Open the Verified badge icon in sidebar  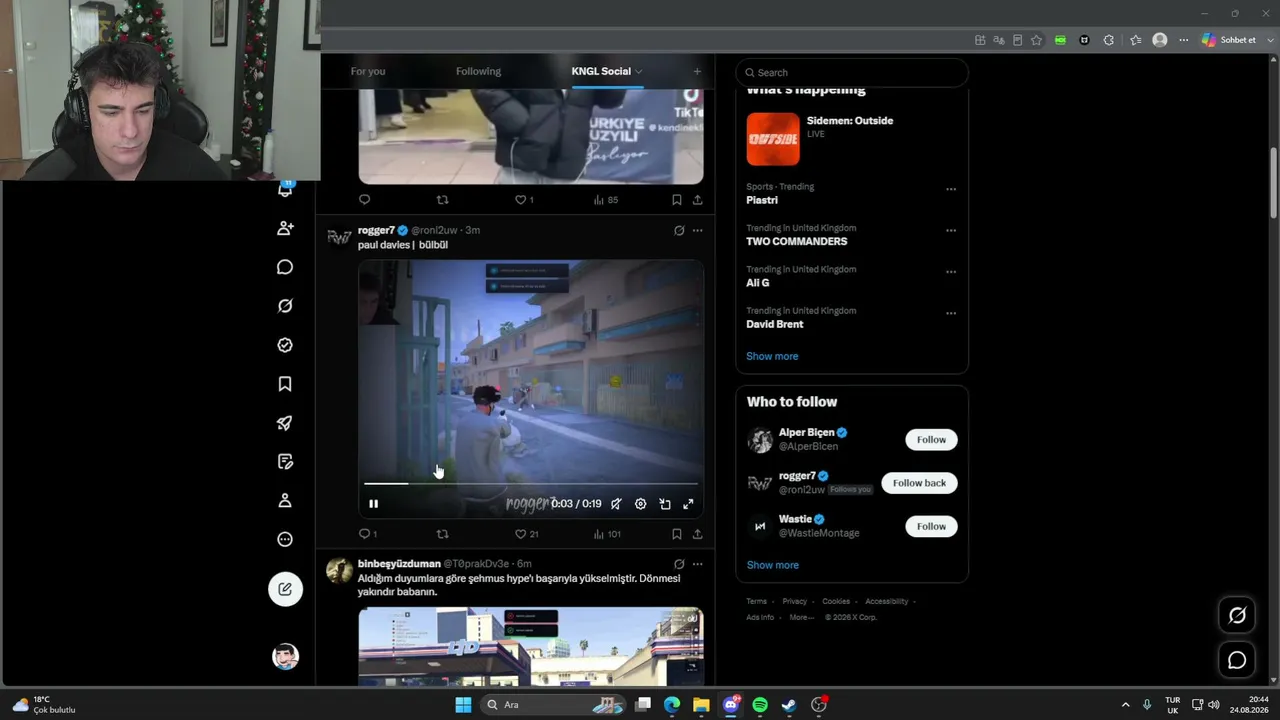coord(285,345)
